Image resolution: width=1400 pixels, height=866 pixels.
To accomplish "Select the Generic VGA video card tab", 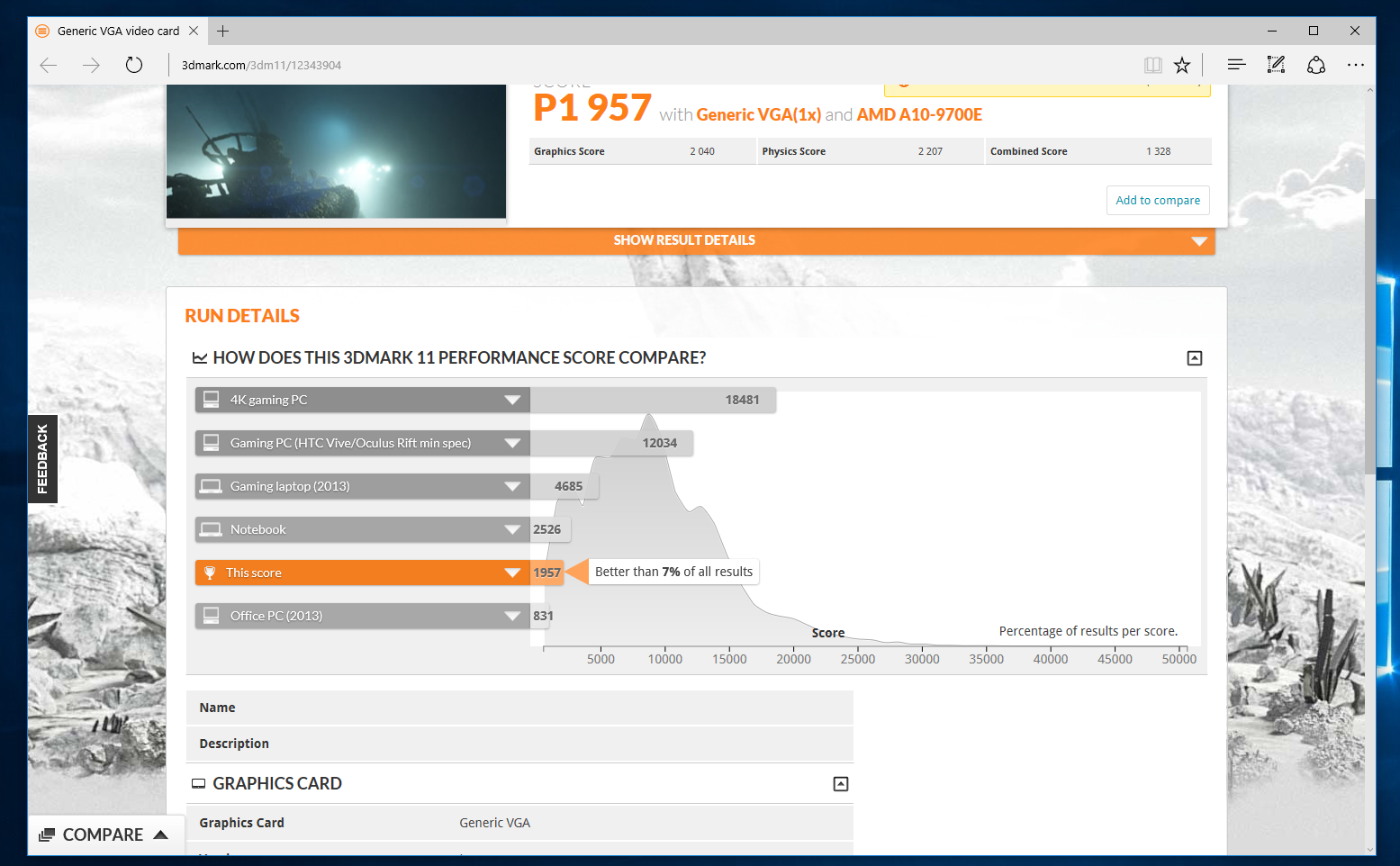I will tap(118, 31).
